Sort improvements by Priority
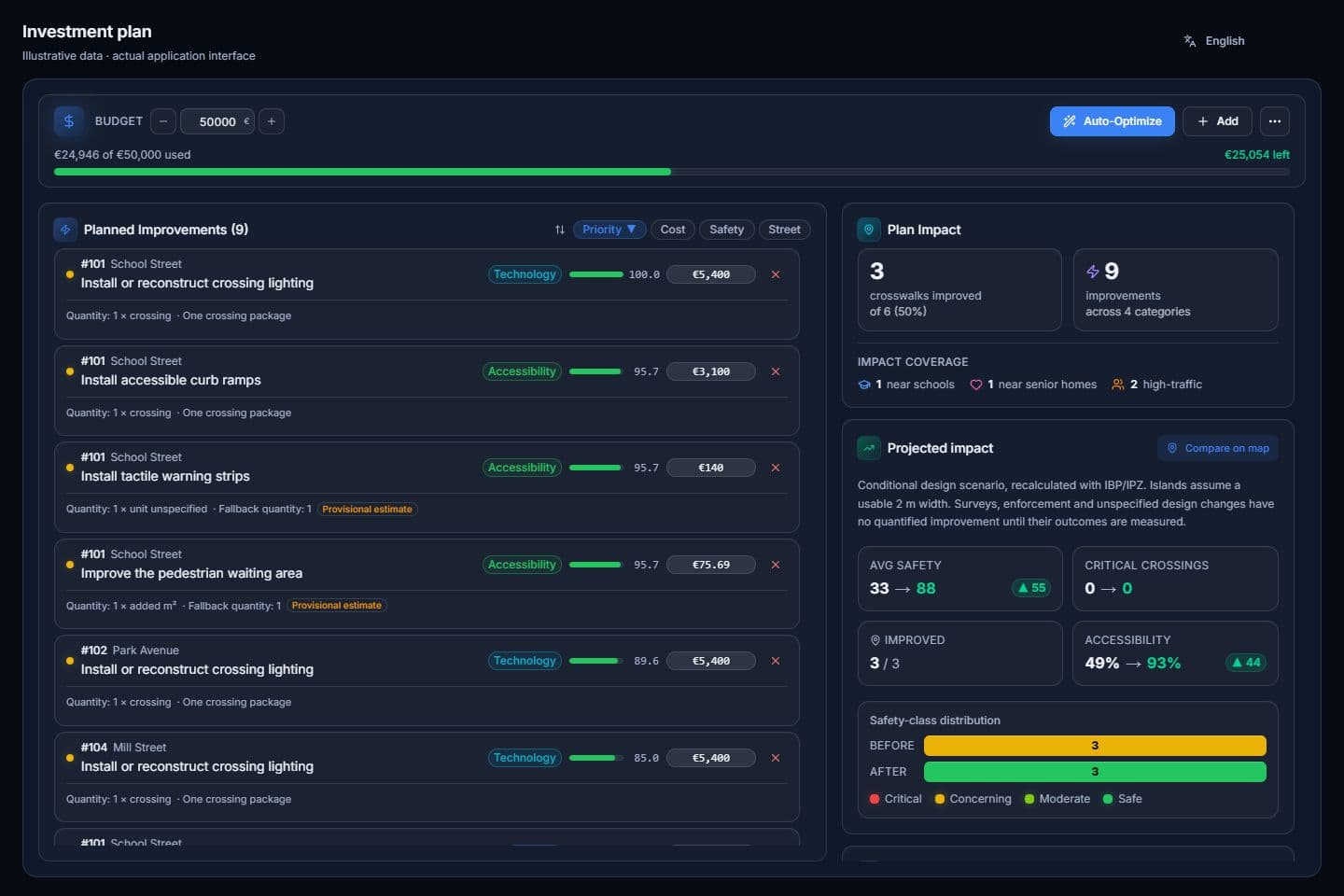Viewport: 1344px width, 896px height. pyautogui.click(x=609, y=230)
